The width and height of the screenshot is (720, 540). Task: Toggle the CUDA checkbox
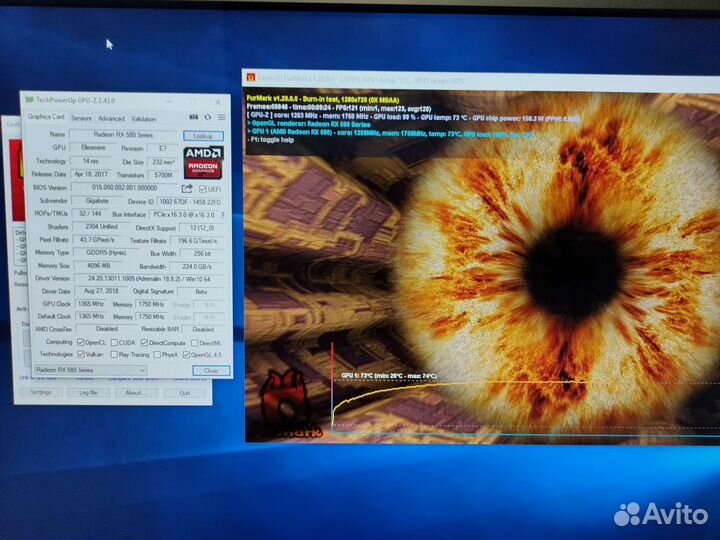114,343
